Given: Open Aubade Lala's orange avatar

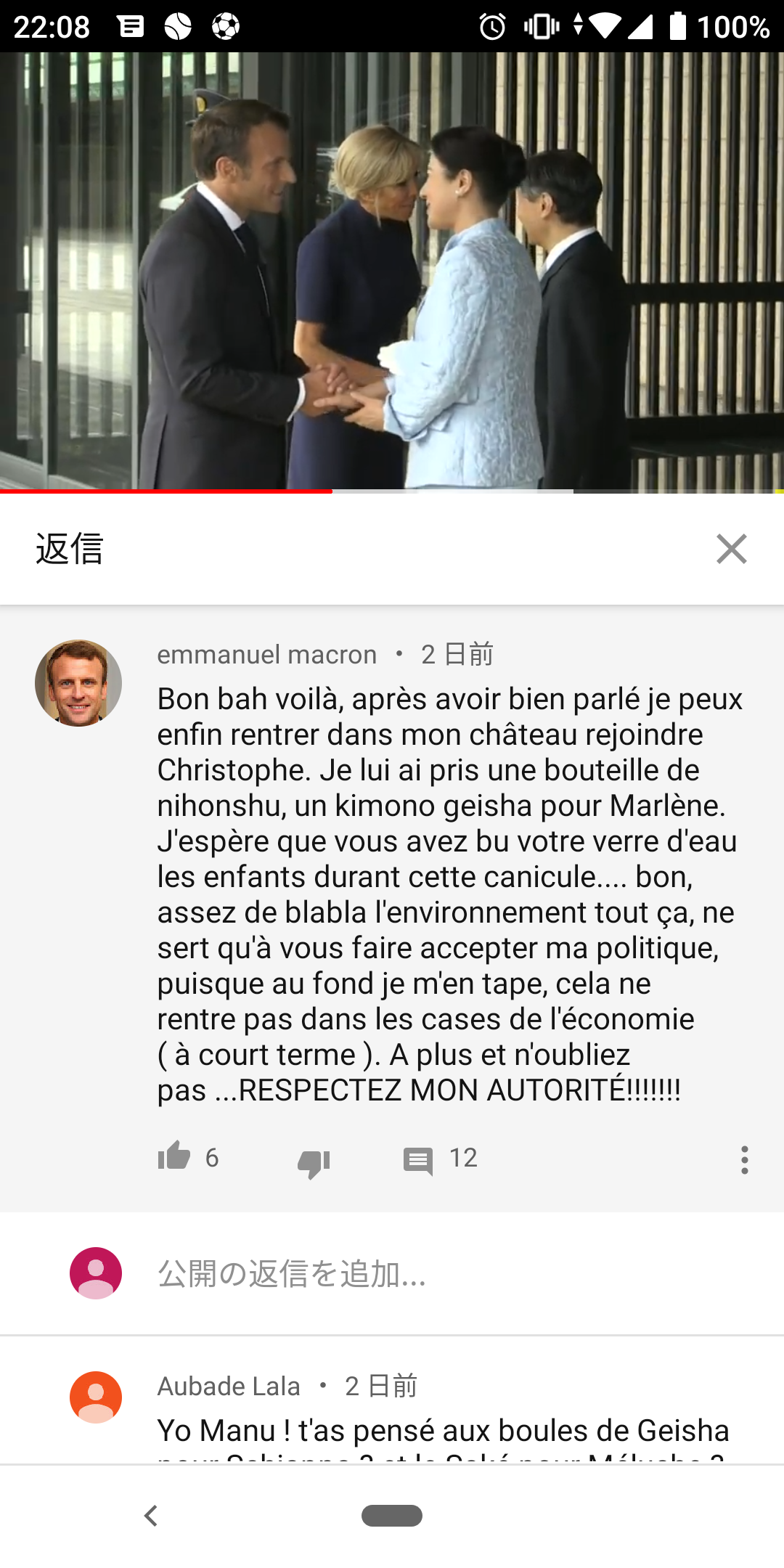Looking at the screenshot, I should click(x=96, y=1397).
